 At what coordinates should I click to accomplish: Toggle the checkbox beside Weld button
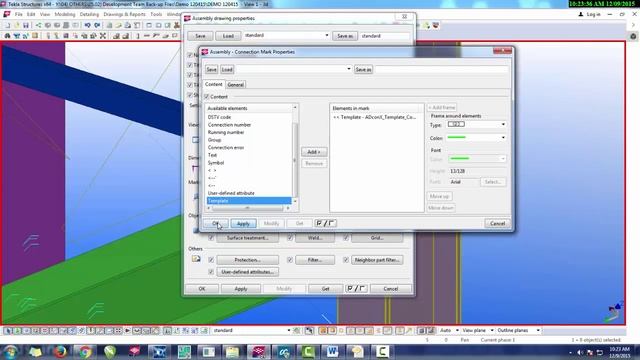pos(290,238)
